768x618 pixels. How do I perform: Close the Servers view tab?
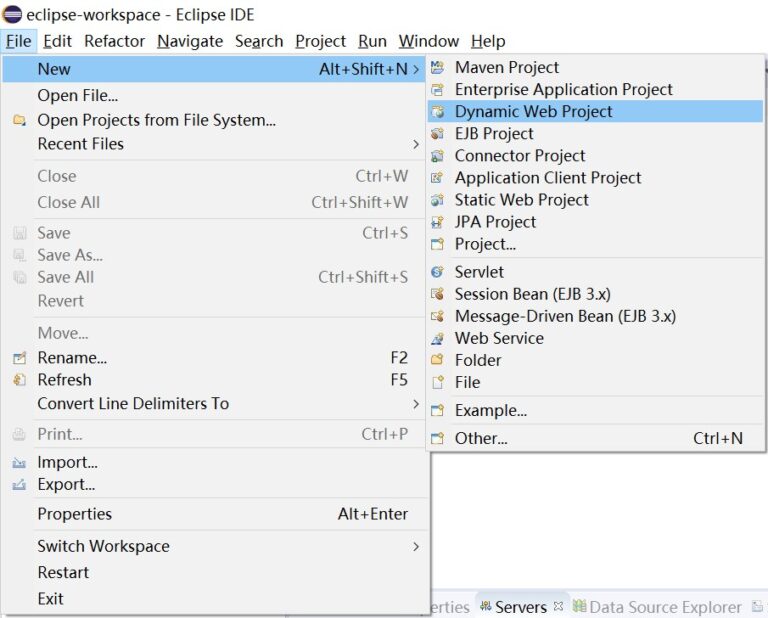(x=558, y=606)
